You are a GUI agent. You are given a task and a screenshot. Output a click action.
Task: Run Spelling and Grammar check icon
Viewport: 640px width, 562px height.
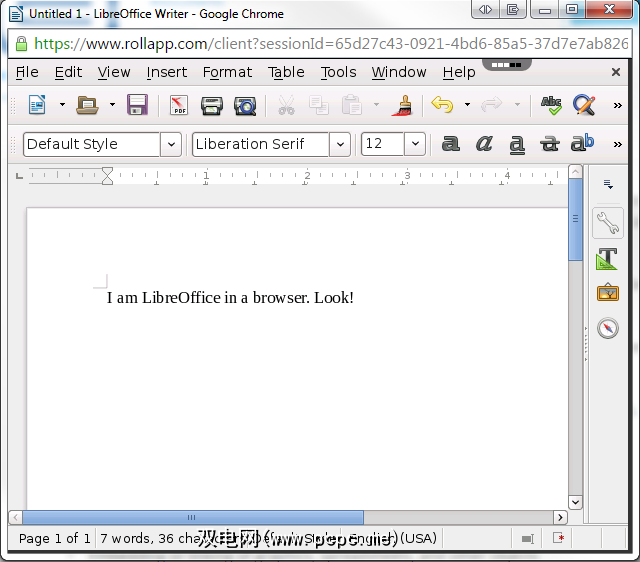pyautogui.click(x=551, y=105)
